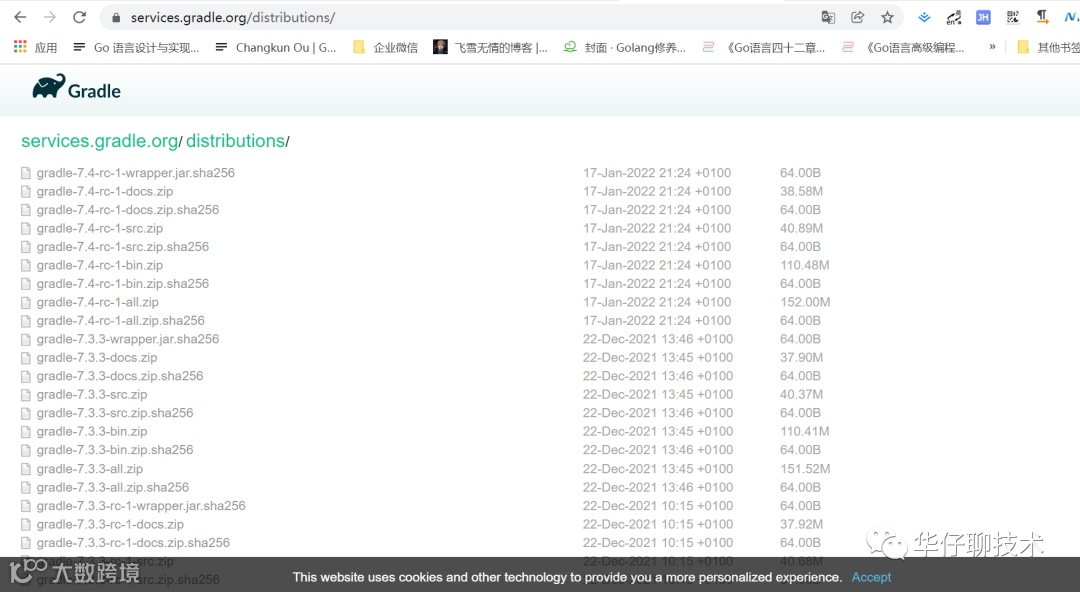Open the services.gradle.org breadcrumb link

click(x=99, y=141)
